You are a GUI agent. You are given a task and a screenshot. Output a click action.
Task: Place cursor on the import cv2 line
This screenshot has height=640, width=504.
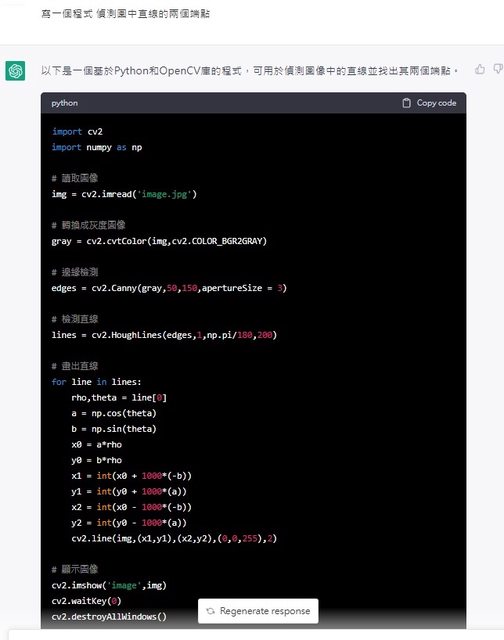click(77, 132)
